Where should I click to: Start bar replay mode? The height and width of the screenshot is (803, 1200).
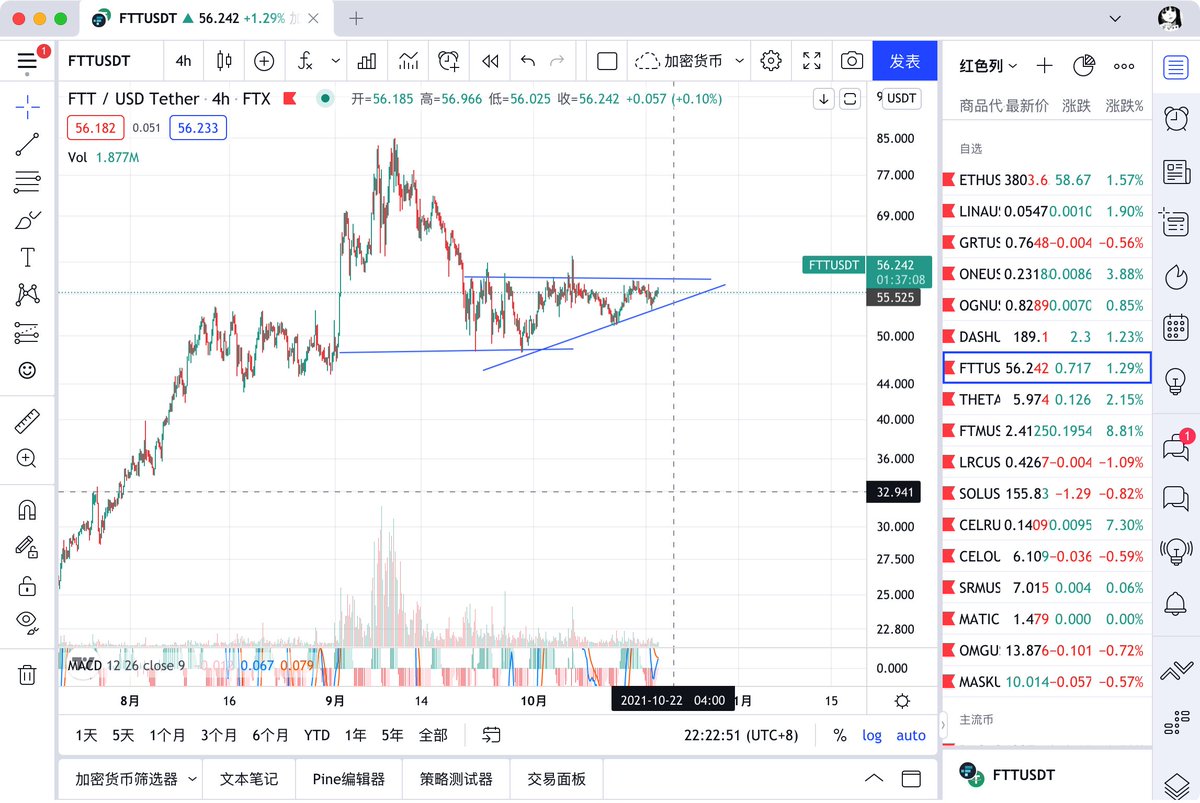[x=490, y=61]
